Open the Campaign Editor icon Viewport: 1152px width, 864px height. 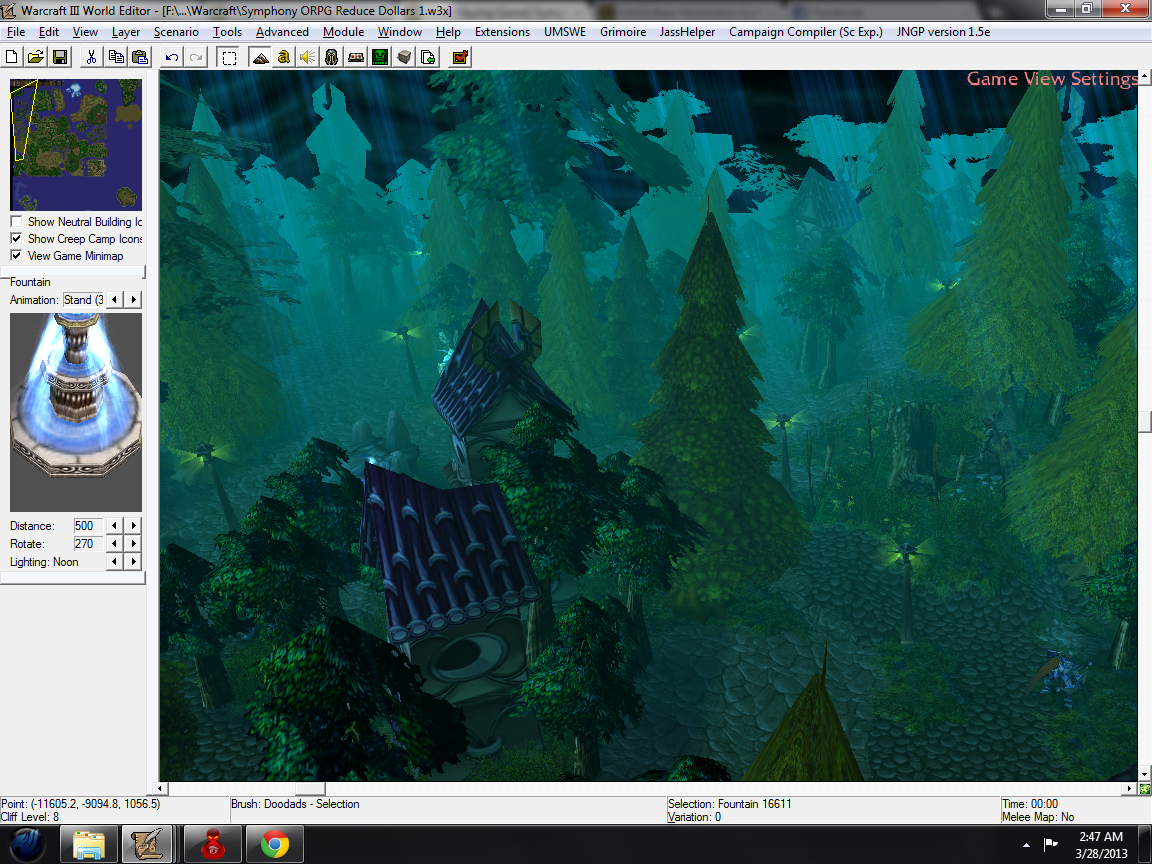point(356,57)
